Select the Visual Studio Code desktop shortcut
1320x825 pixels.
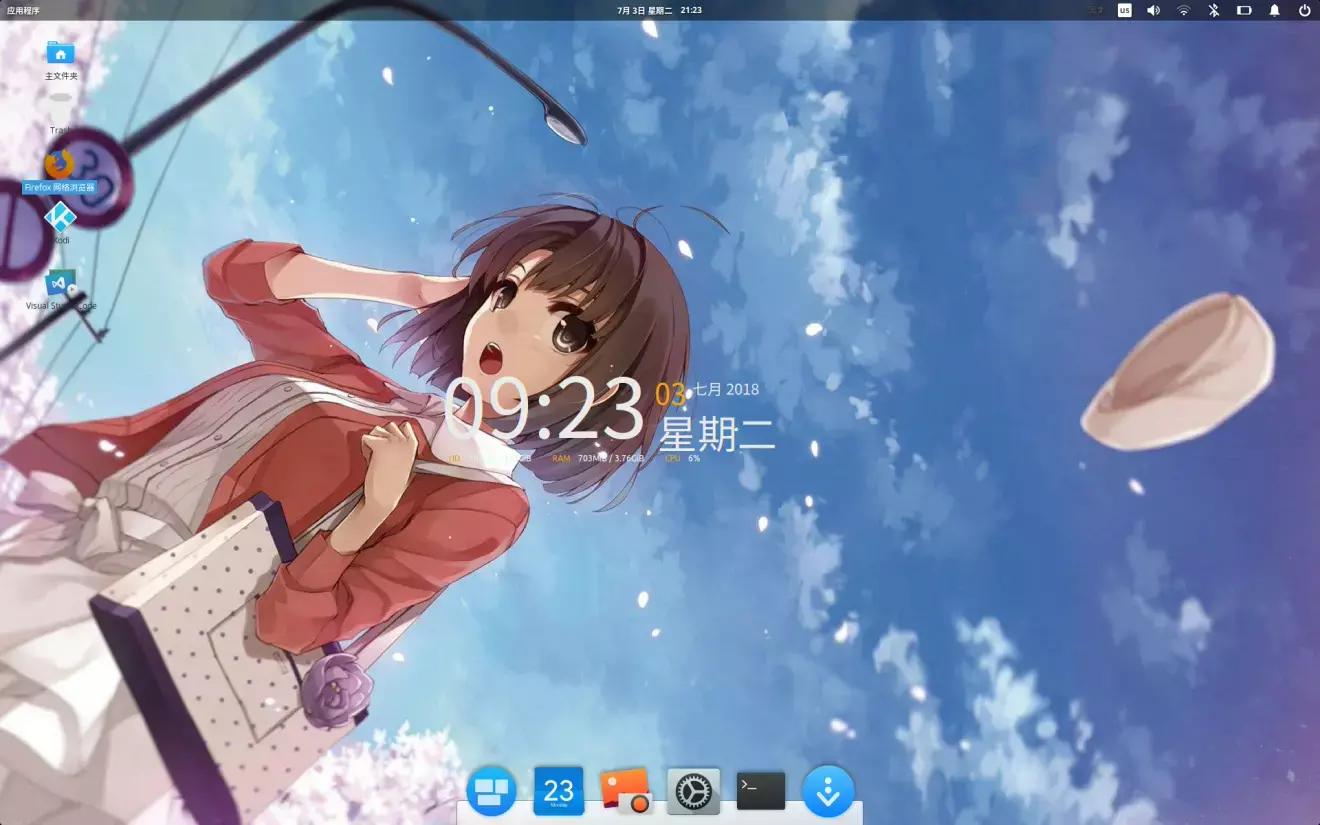(60, 284)
